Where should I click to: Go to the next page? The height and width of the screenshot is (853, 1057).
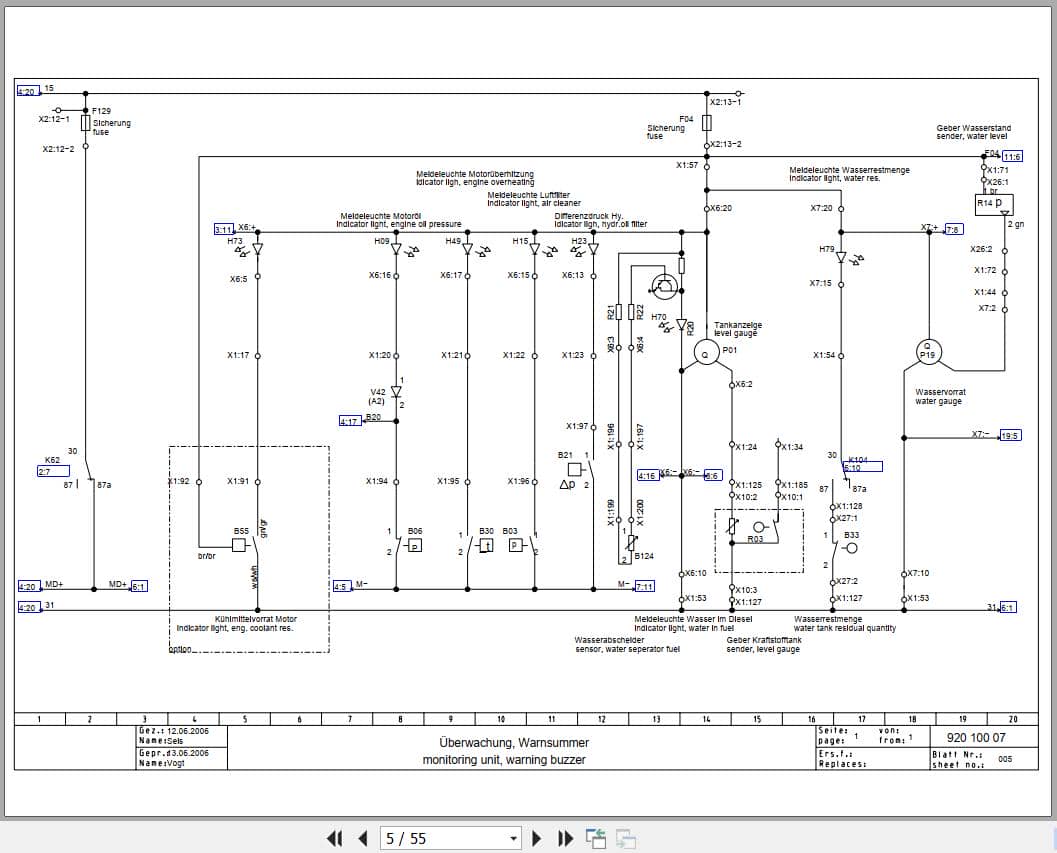537,838
